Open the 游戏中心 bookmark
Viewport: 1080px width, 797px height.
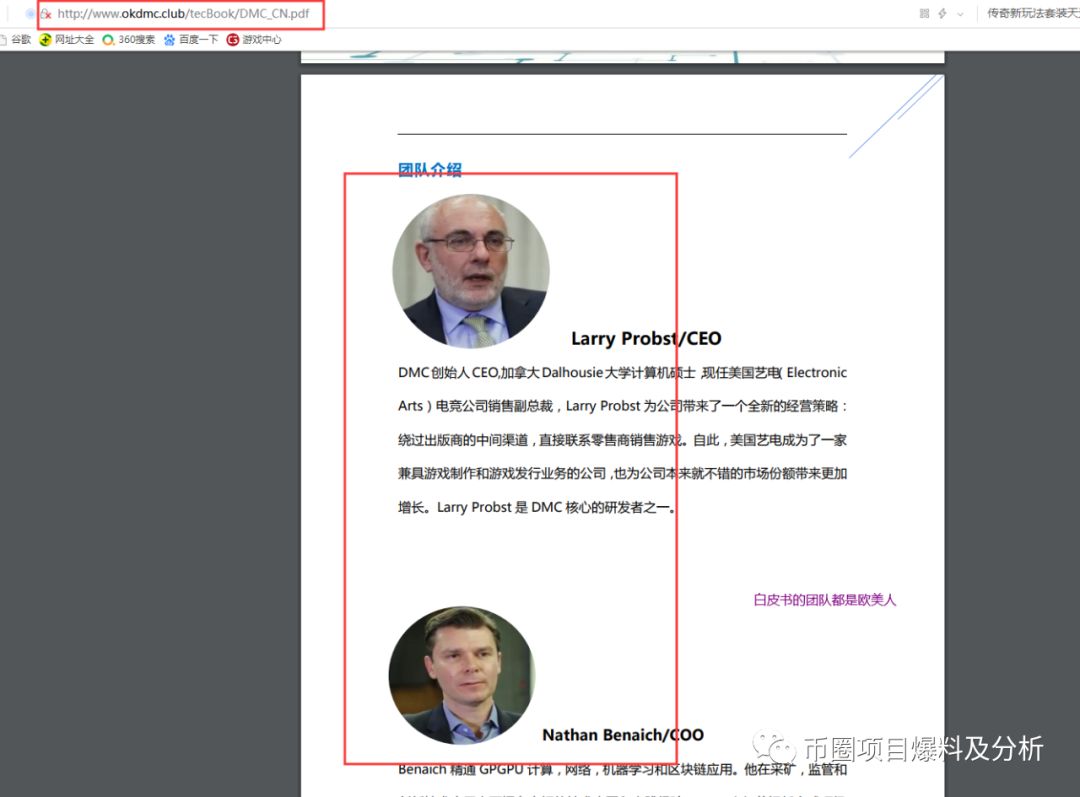click(254, 39)
